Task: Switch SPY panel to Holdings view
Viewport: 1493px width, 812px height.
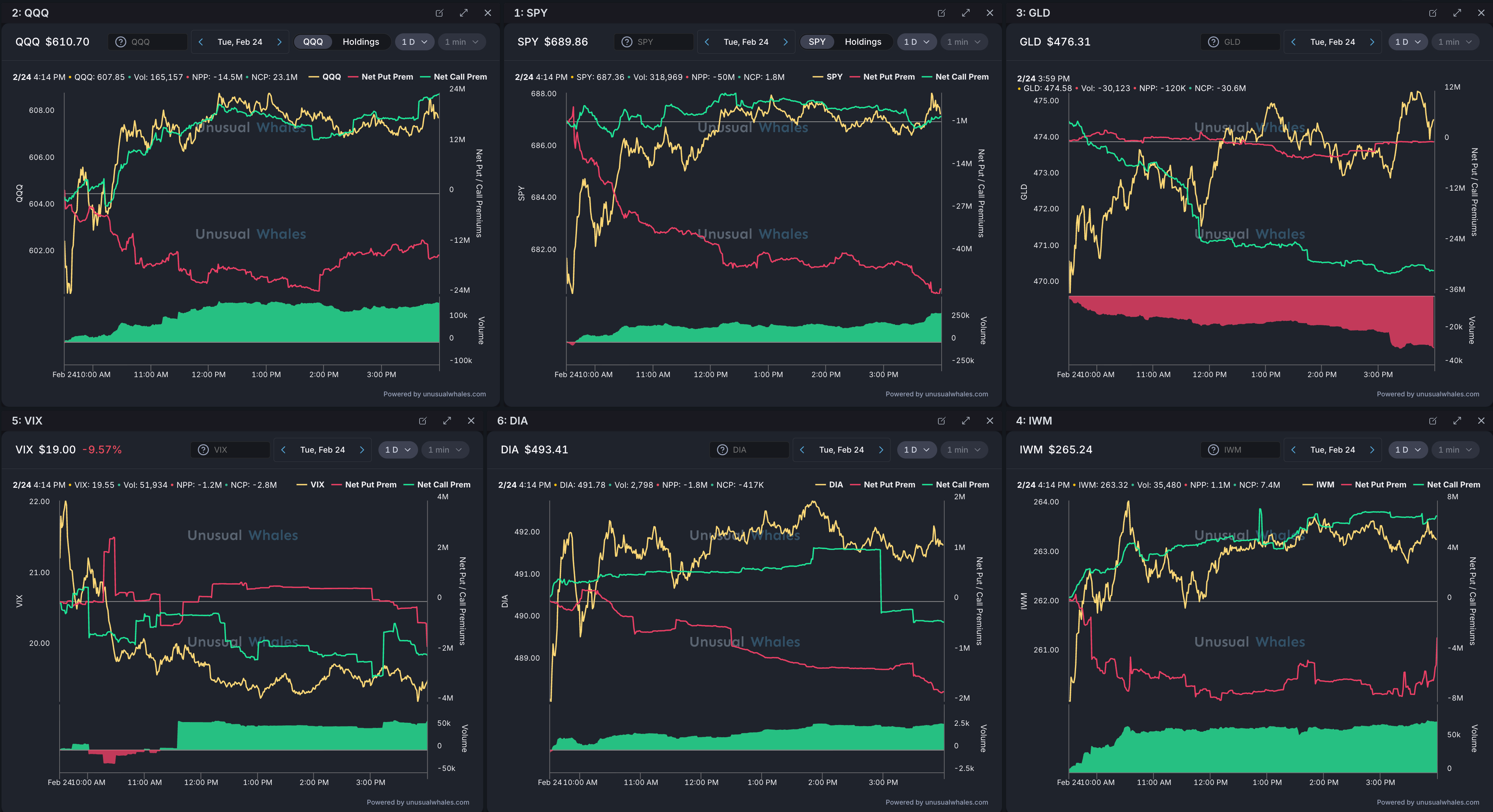Action: 862,42
